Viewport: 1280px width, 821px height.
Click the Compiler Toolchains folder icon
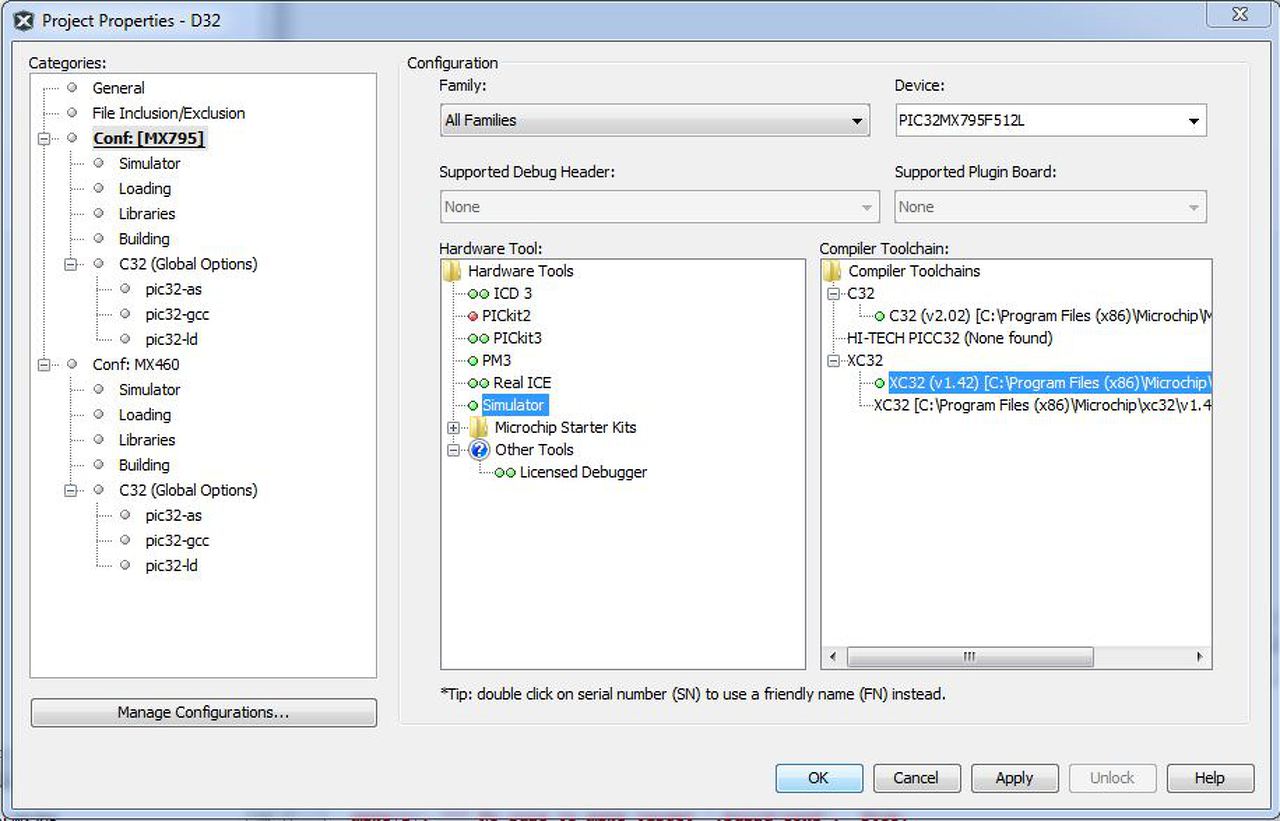(833, 271)
